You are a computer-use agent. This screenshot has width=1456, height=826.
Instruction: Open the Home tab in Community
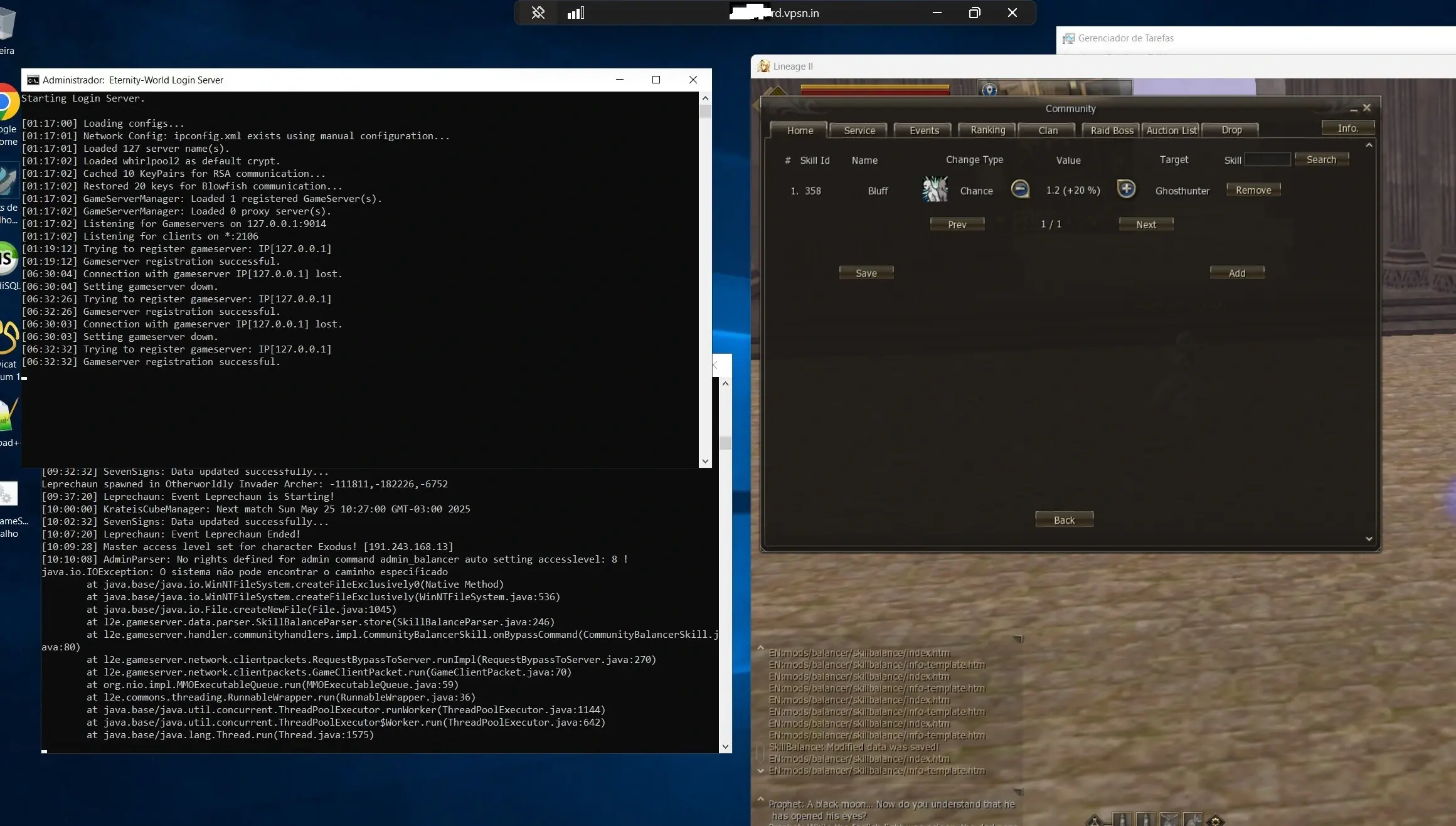click(799, 130)
